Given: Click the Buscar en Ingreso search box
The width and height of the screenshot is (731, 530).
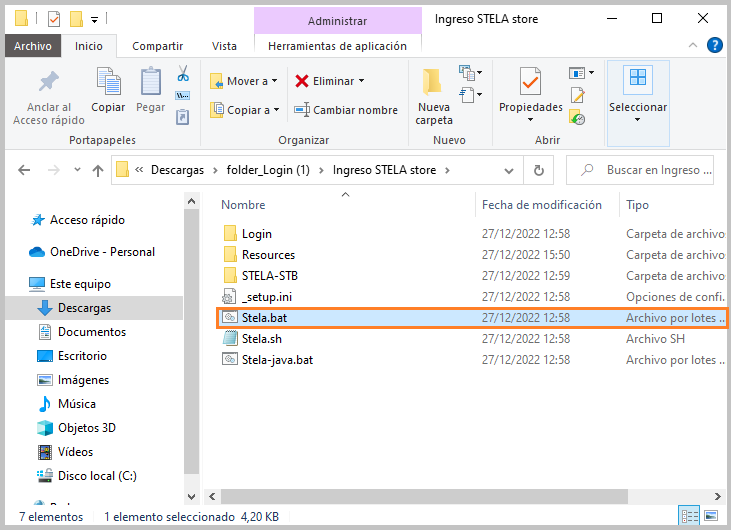Looking at the screenshot, I should tap(640, 170).
